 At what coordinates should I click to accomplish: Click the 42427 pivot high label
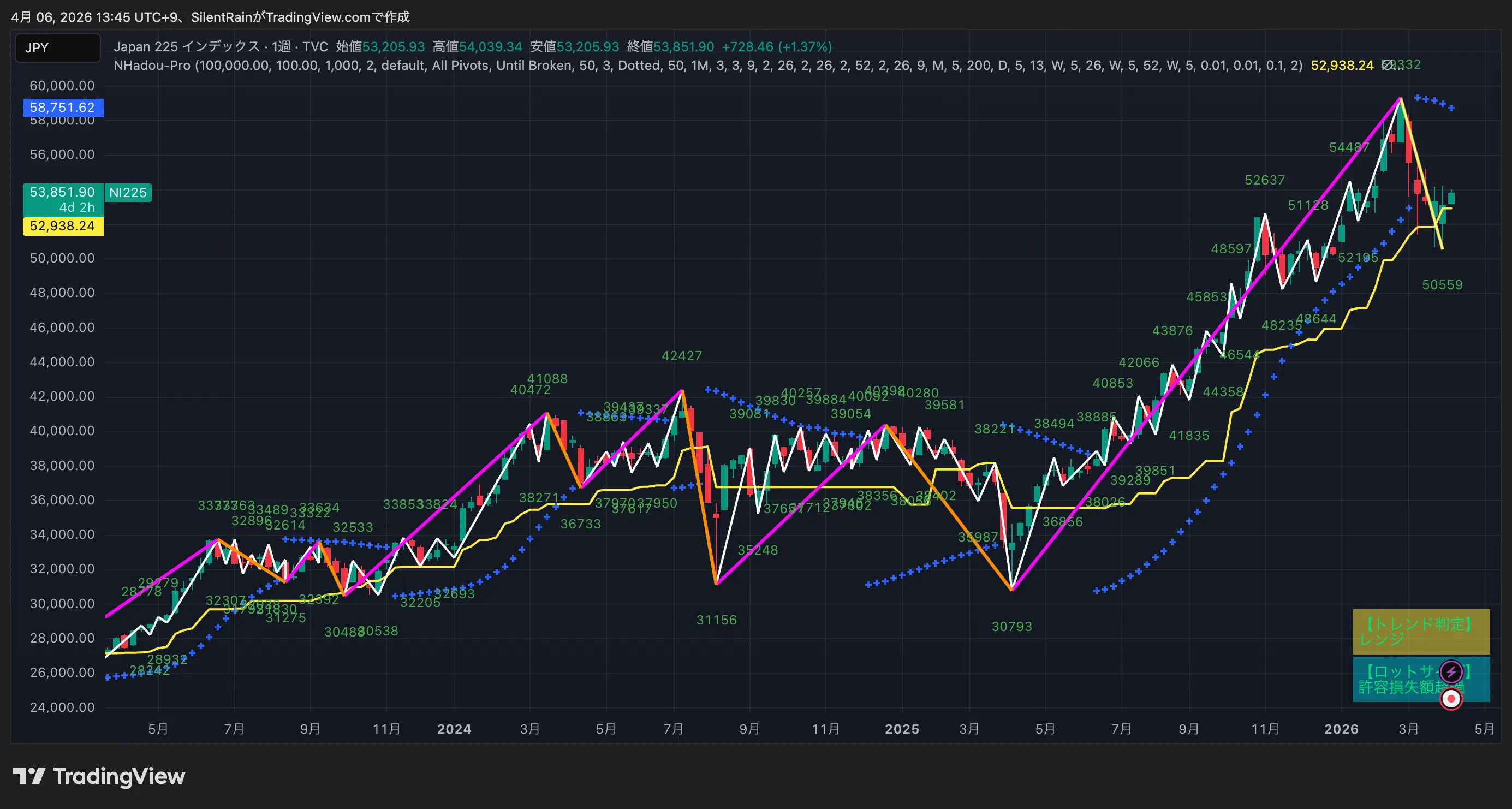[x=681, y=356]
